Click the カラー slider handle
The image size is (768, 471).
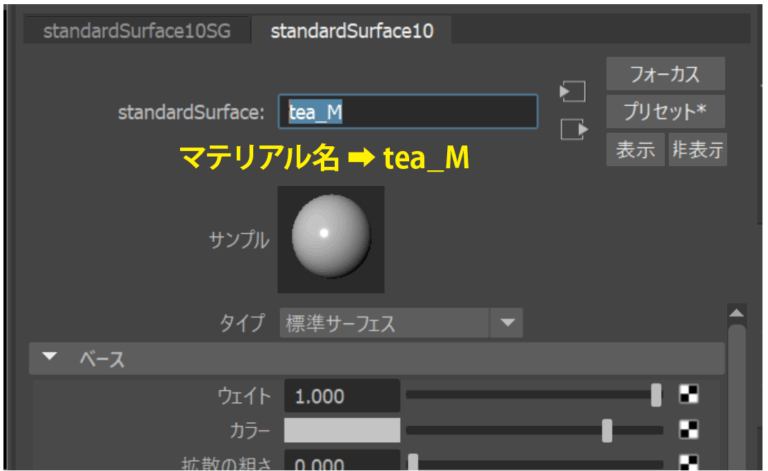(607, 430)
